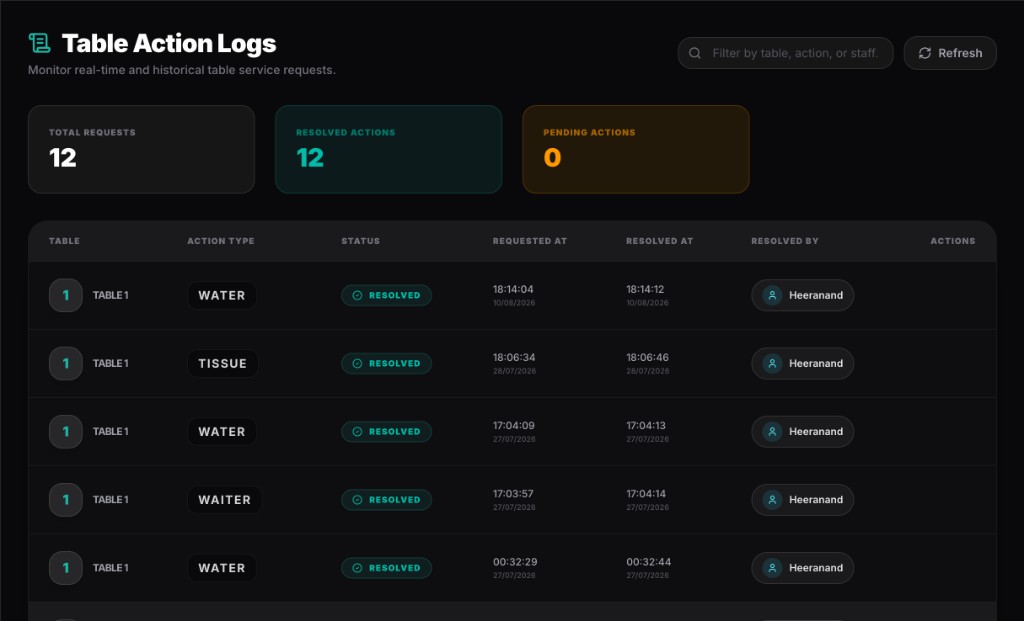Click Heeranand user chip in 17:04:09 row
This screenshot has width=1024, height=621.
[x=802, y=432]
